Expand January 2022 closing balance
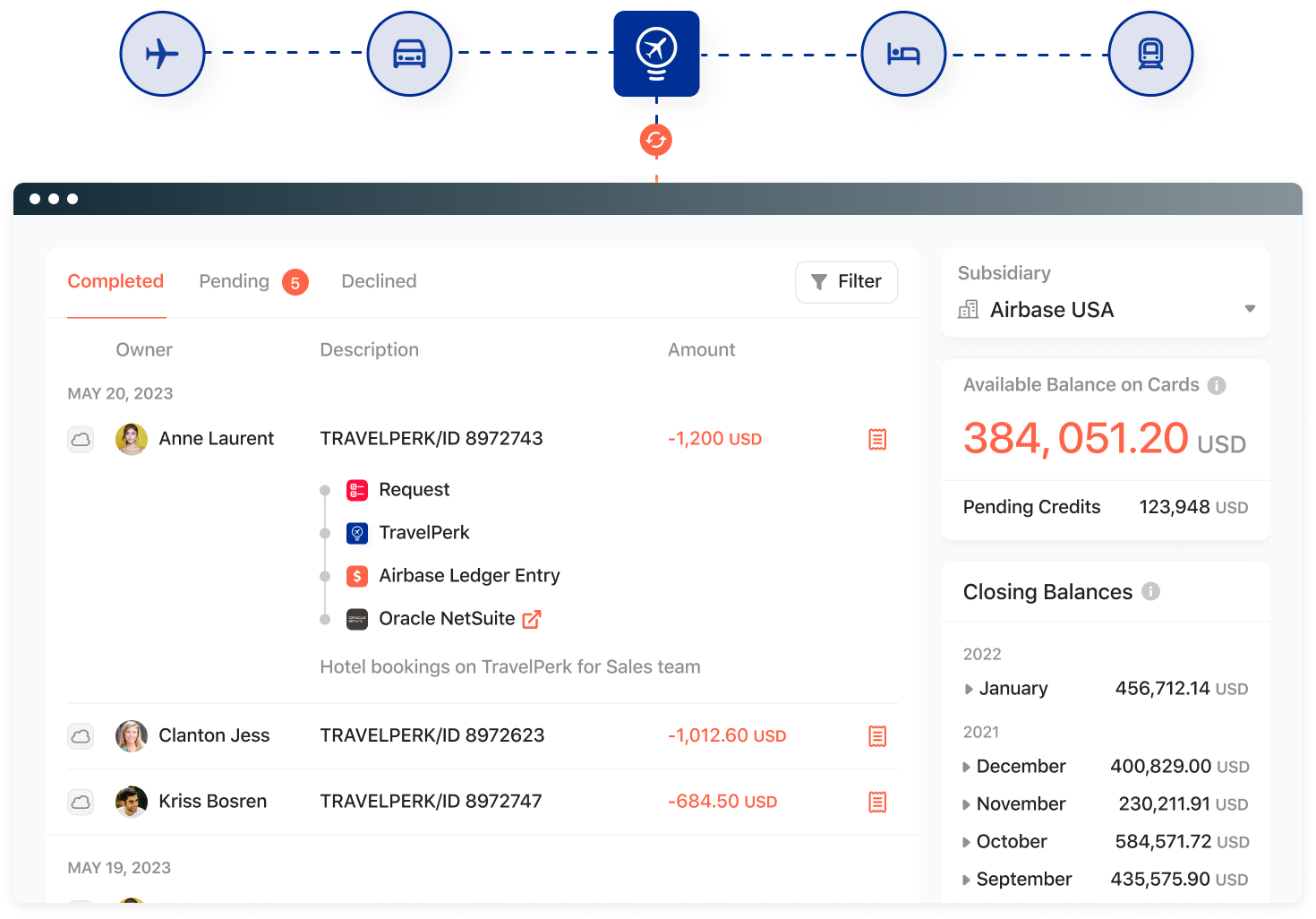The width and height of the screenshot is (1316, 919). point(969,689)
